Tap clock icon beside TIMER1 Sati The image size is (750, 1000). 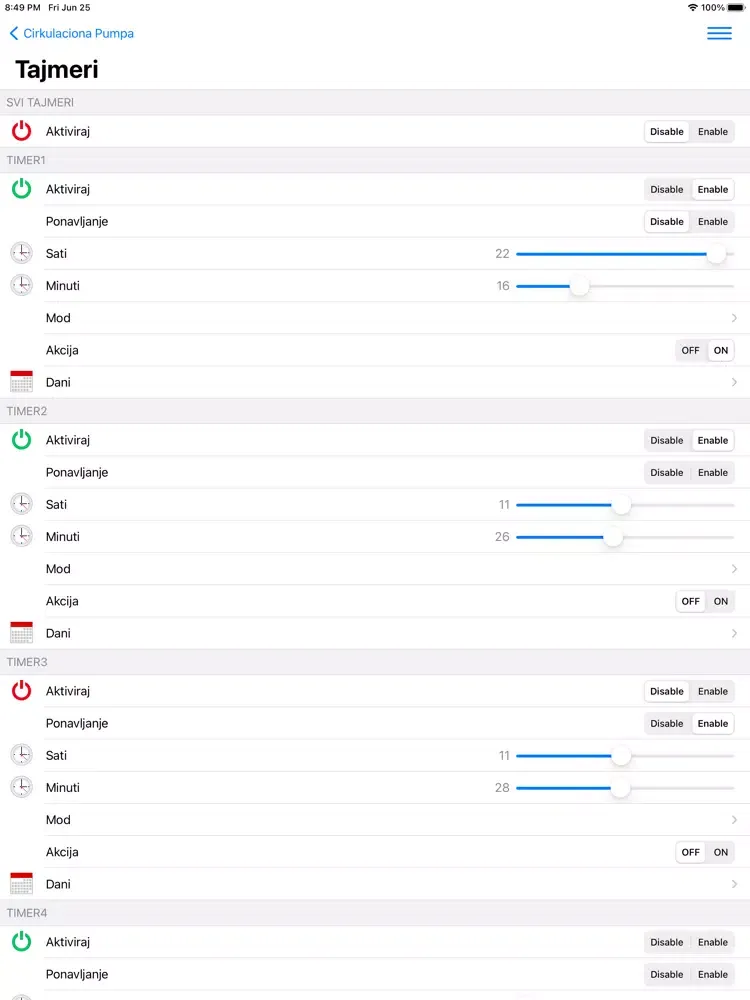click(x=22, y=253)
